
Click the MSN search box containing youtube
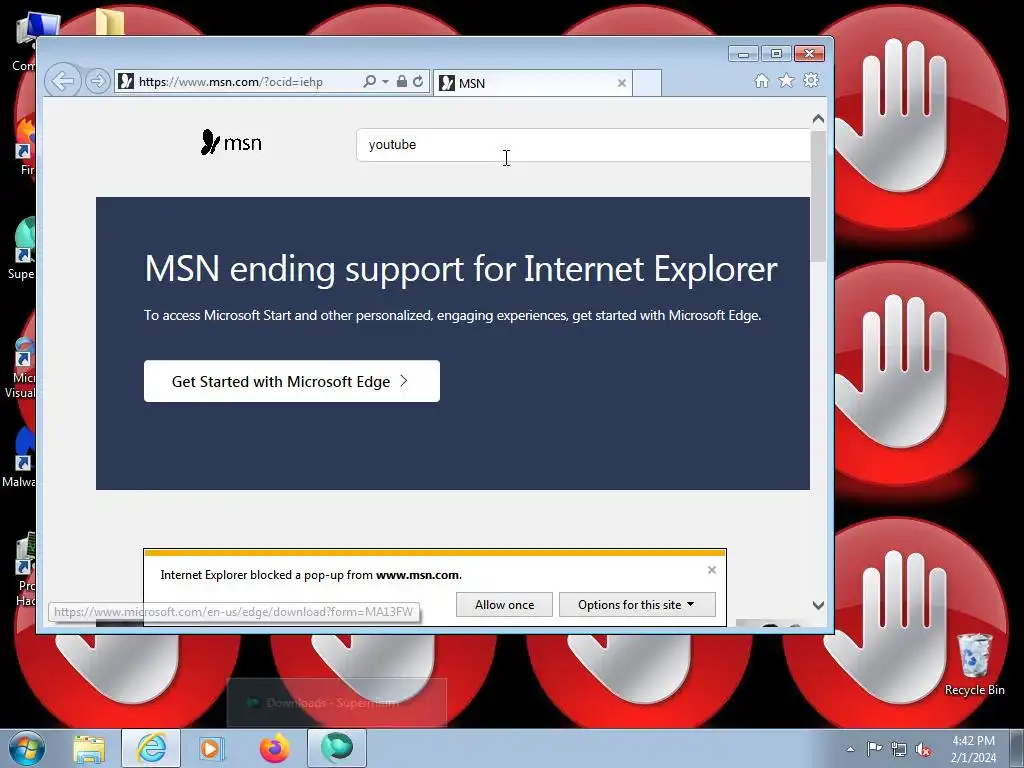click(583, 145)
